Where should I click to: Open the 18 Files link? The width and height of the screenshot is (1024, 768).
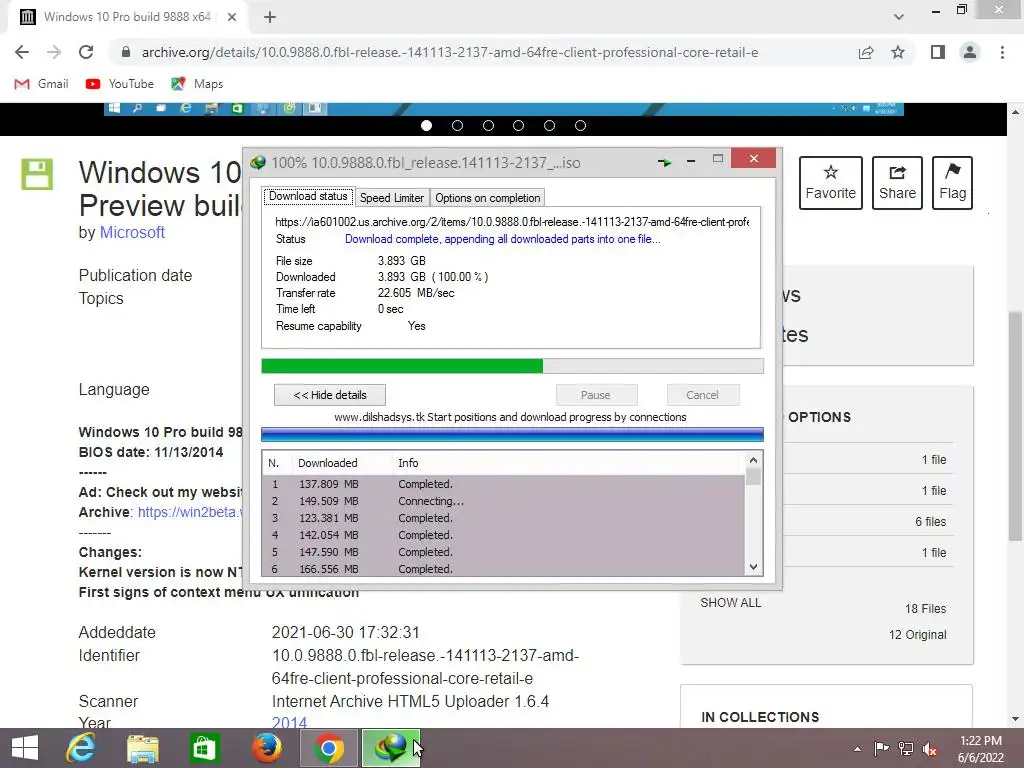pyautogui.click(x=925, y=609)
